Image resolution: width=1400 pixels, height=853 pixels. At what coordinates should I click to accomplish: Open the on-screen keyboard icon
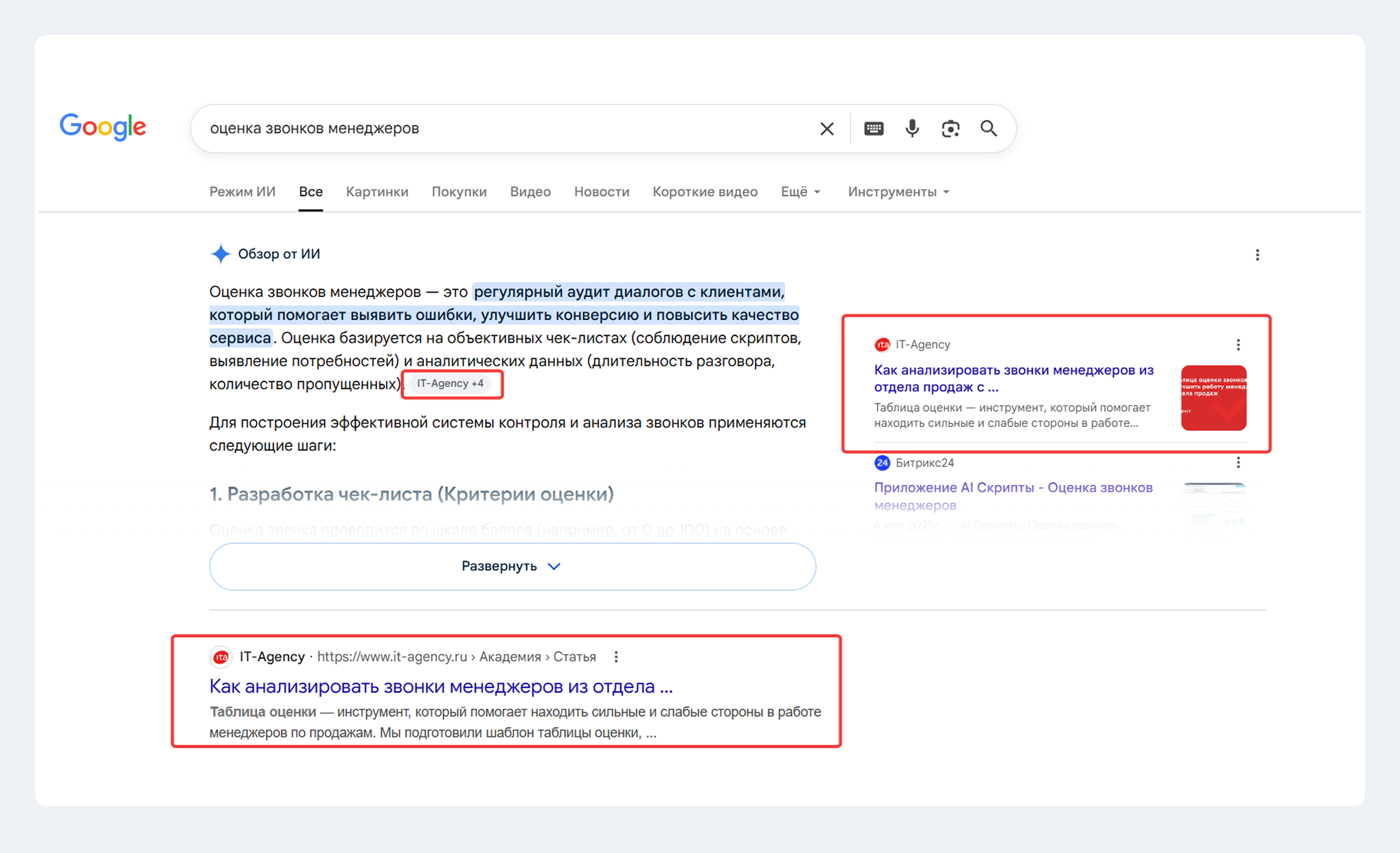pyautogui.click(x=873, y=128)
